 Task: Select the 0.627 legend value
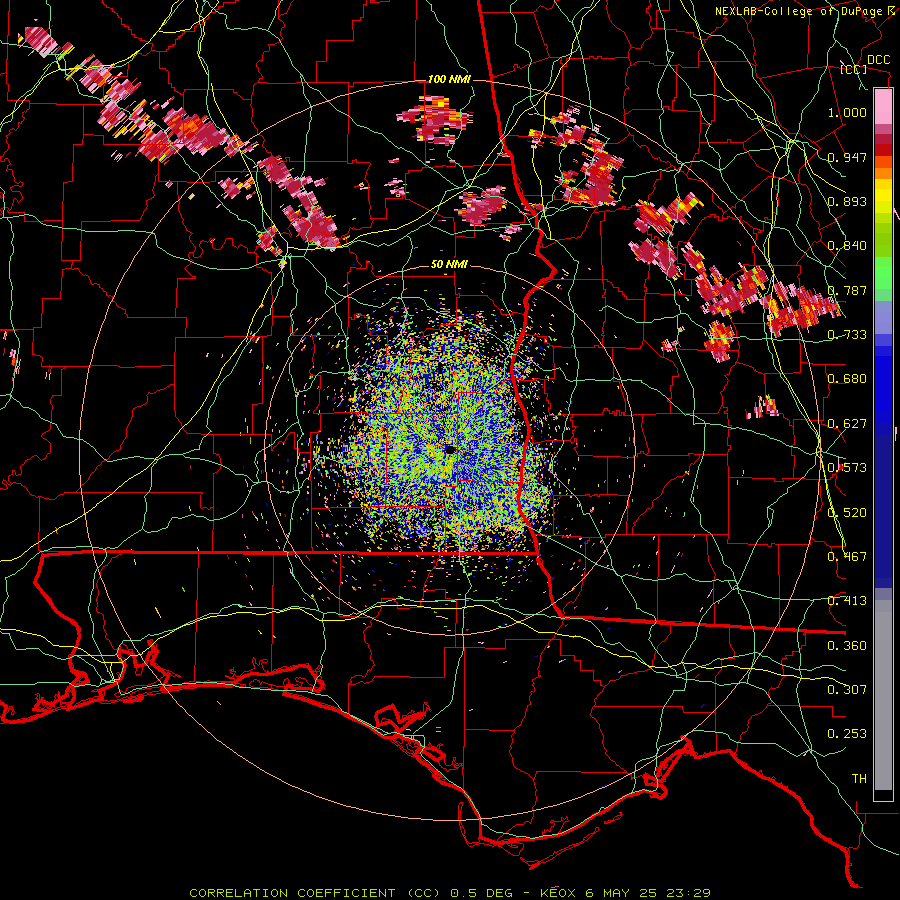[x=847, y=424]
